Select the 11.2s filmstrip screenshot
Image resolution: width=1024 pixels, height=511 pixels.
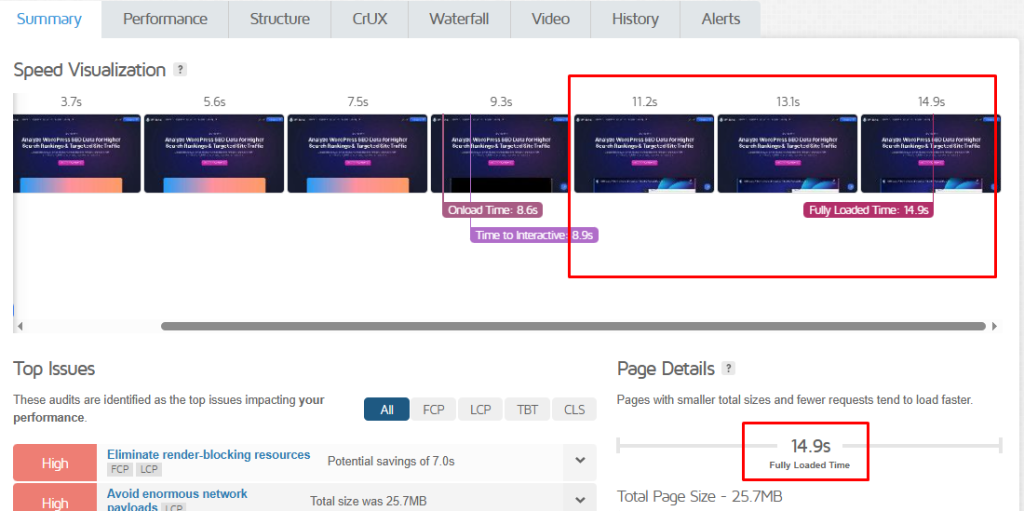(644, 154)
